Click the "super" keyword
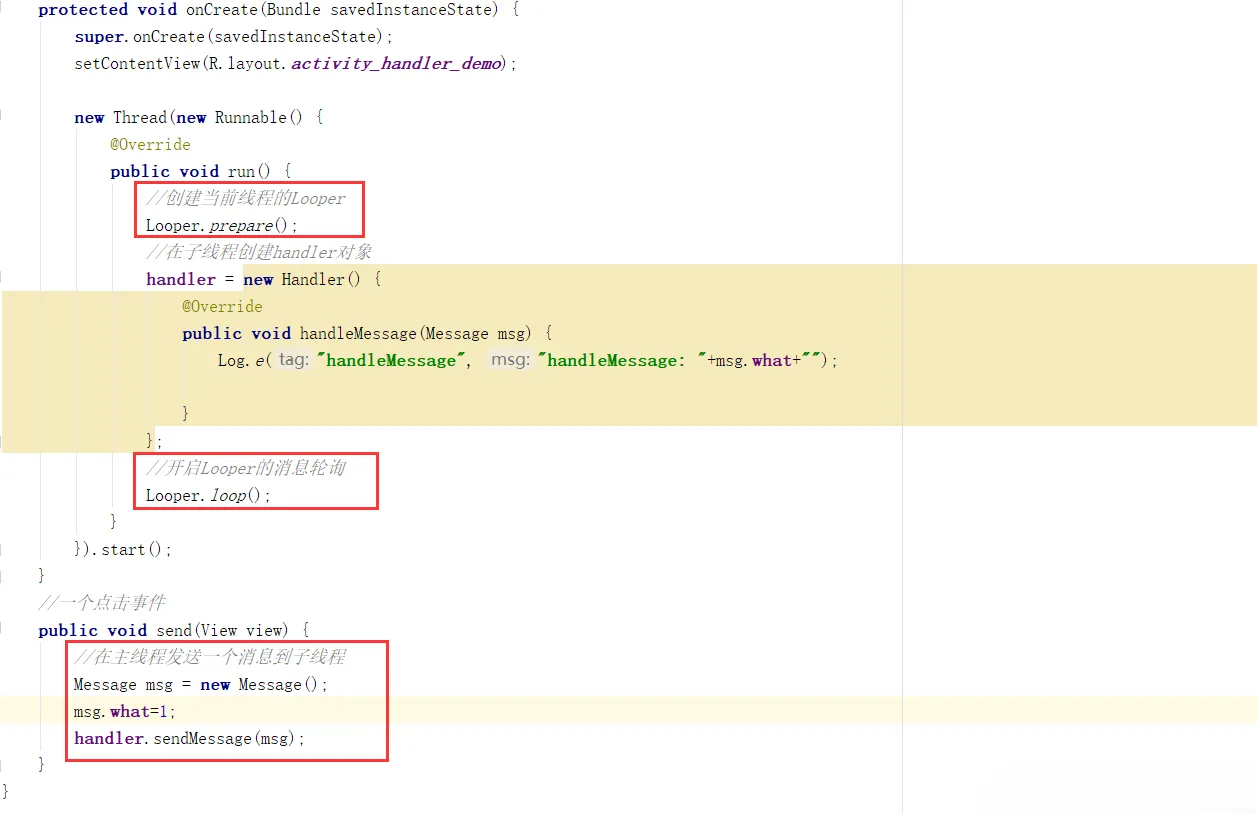The width and height of the screenshot is (1257, 813). (x=100, y=36)
